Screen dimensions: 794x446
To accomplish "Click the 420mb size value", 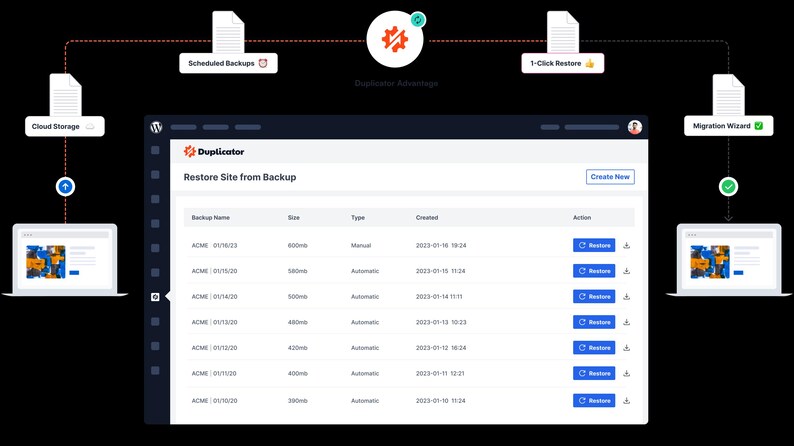I will (298, 348).
